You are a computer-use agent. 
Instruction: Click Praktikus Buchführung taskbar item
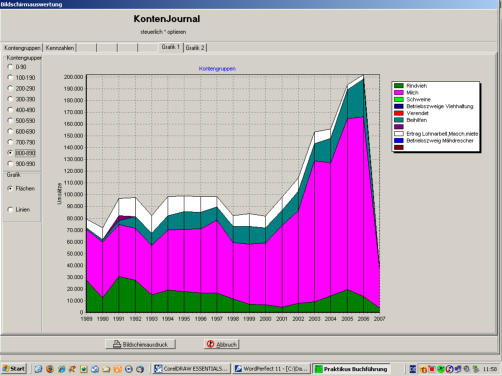[x=351, y=369]
